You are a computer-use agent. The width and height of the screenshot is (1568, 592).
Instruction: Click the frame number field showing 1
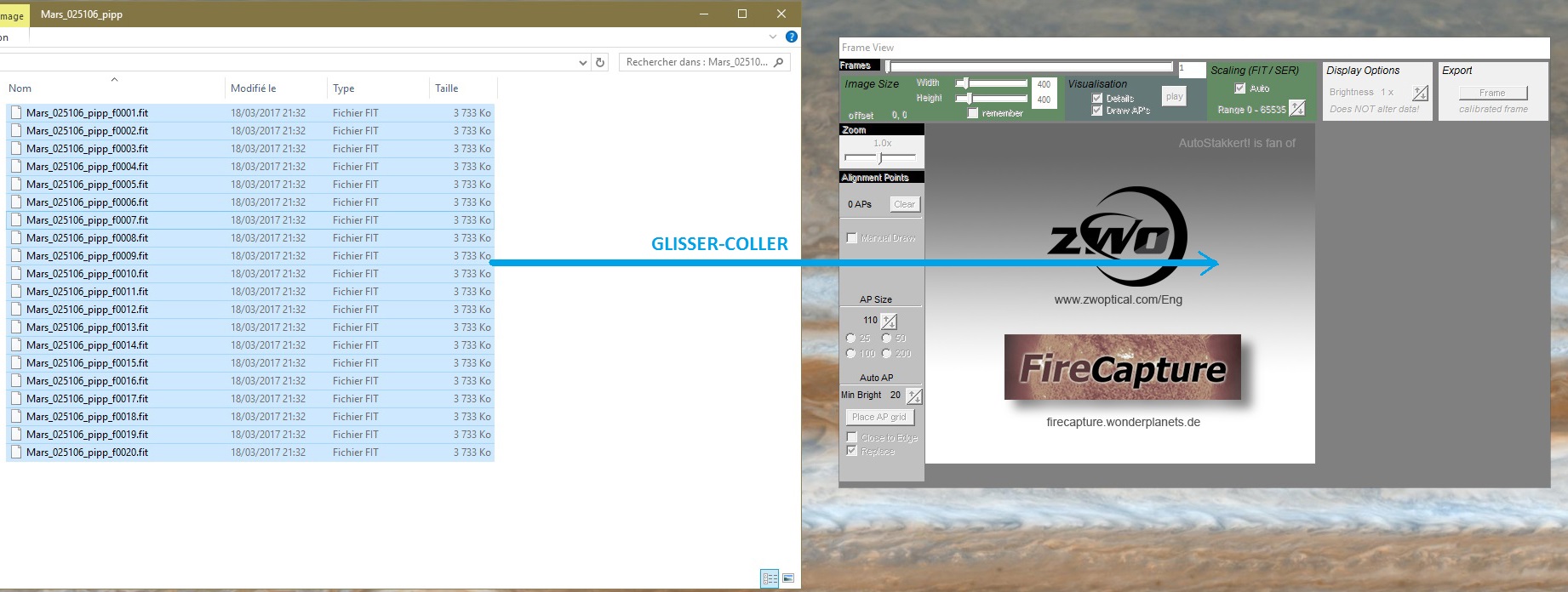coord(1192,69)
